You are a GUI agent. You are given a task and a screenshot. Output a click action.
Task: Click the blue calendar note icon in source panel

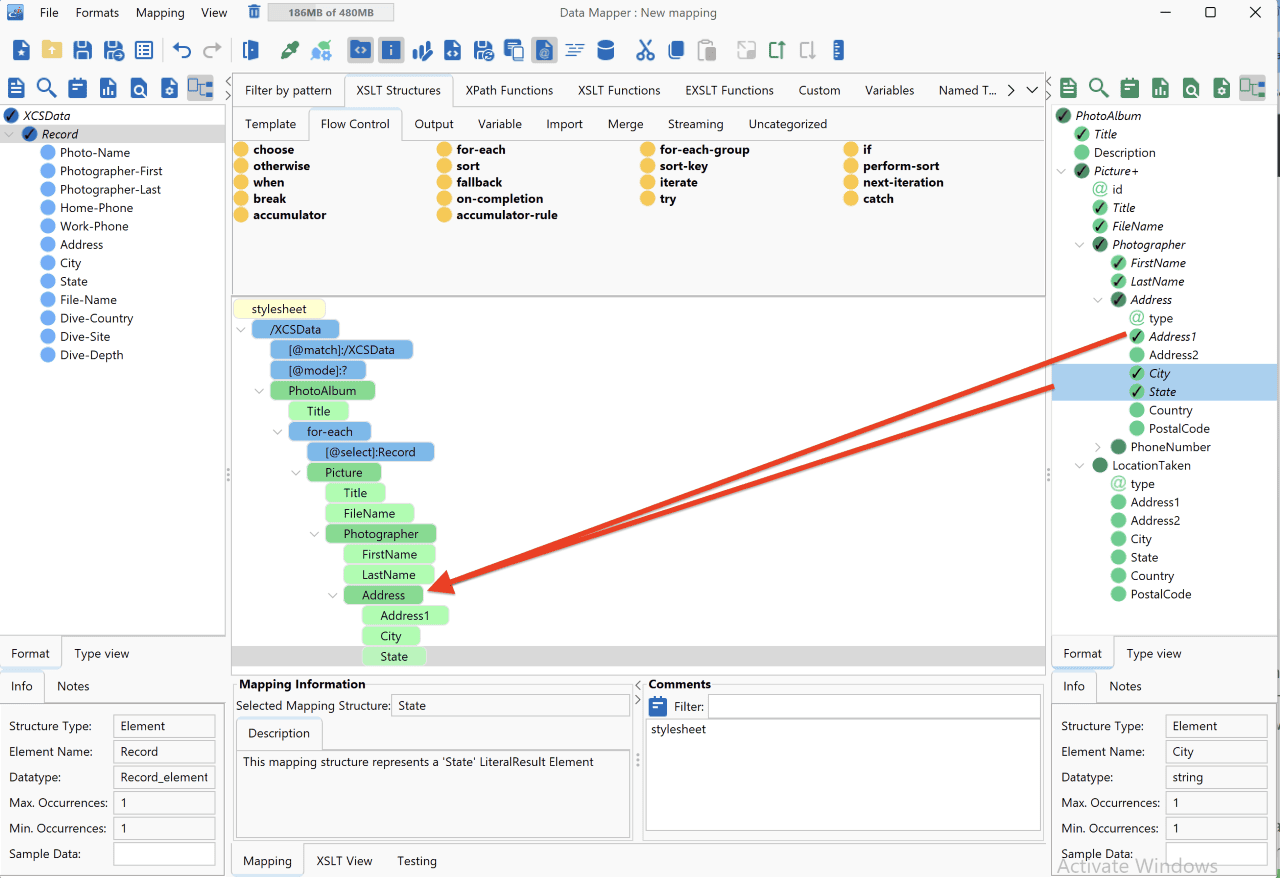77,88
